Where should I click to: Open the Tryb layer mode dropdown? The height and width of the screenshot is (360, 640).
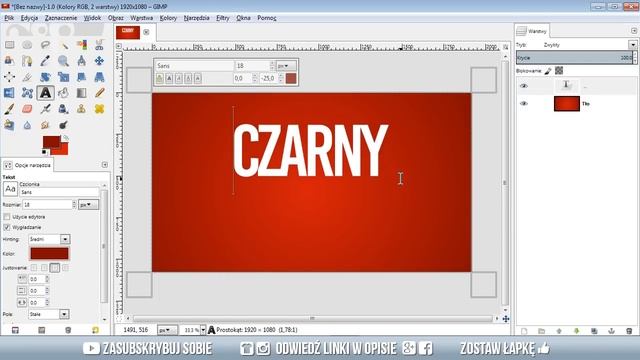pos(632,44)
